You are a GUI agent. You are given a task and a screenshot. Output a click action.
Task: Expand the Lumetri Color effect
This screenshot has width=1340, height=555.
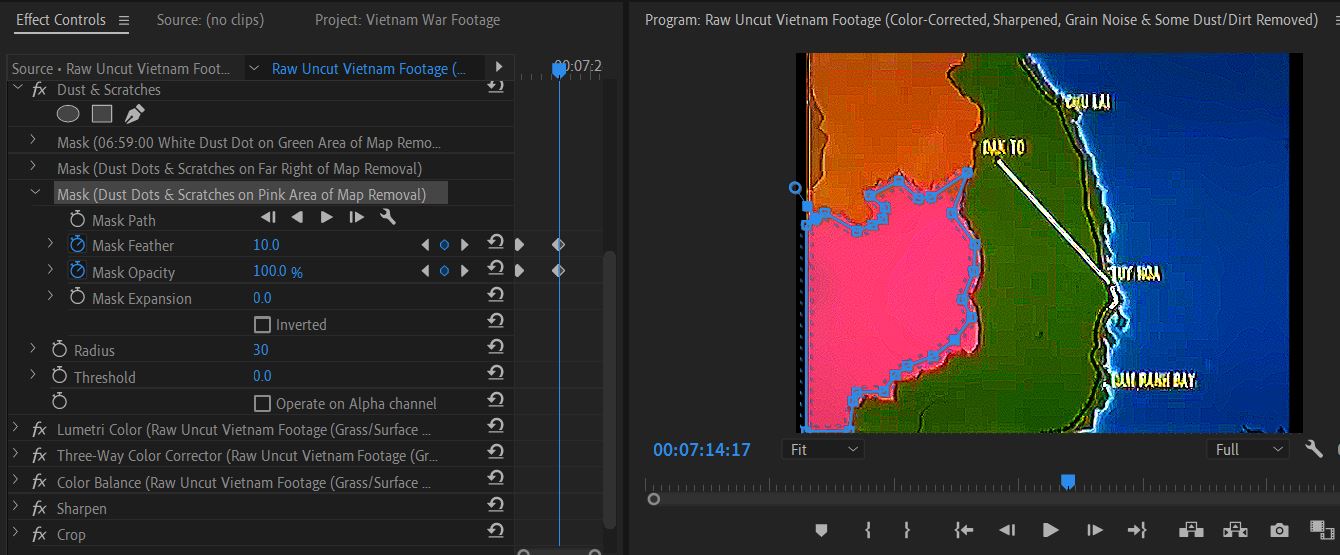pyautogui.click(x=15, y=428)
